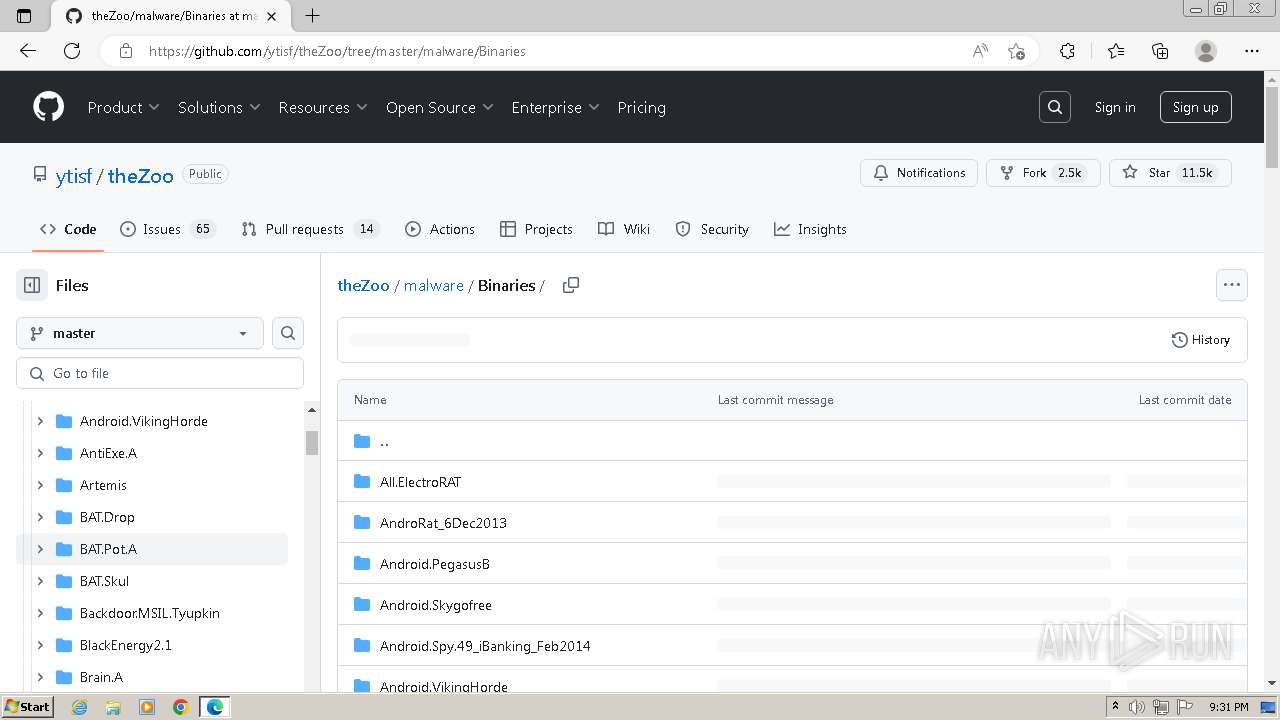The image size is (1280, 720).
Task: Go to malware breadcrumb link
Action: click(x=434, y=285)
